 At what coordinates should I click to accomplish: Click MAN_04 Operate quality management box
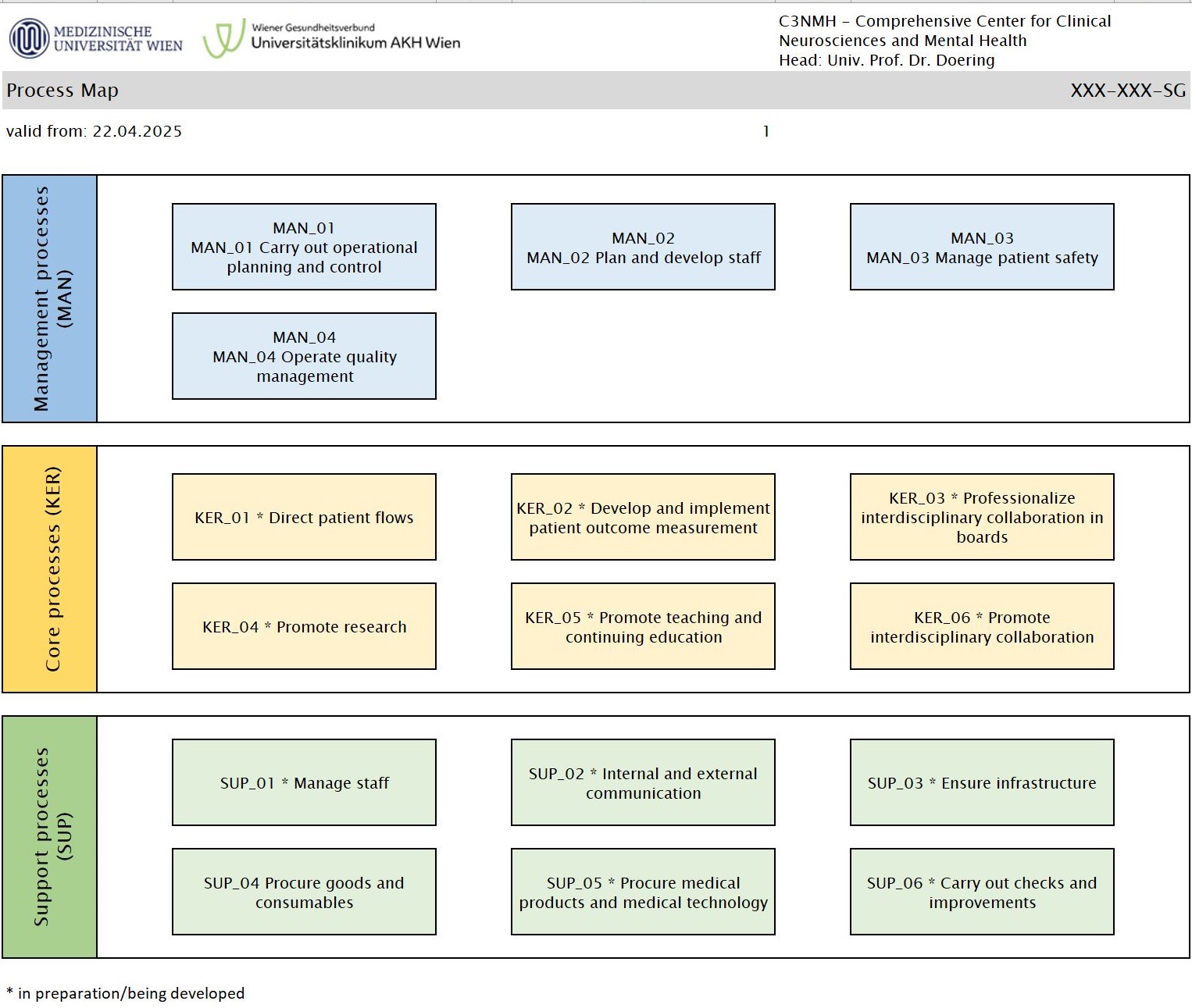[x=304, y=356]
